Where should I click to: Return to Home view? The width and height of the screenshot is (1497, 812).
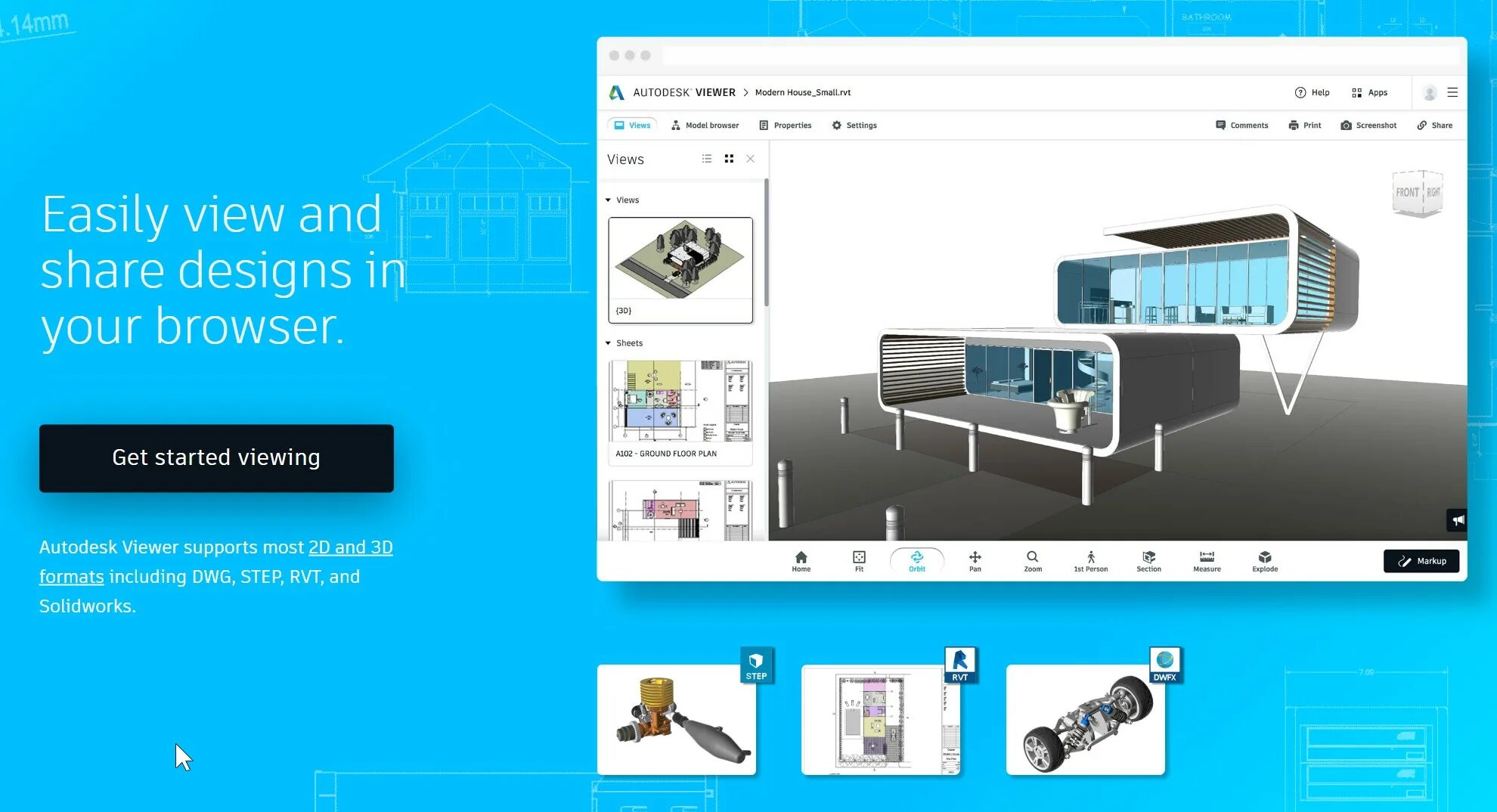point(800,559)
